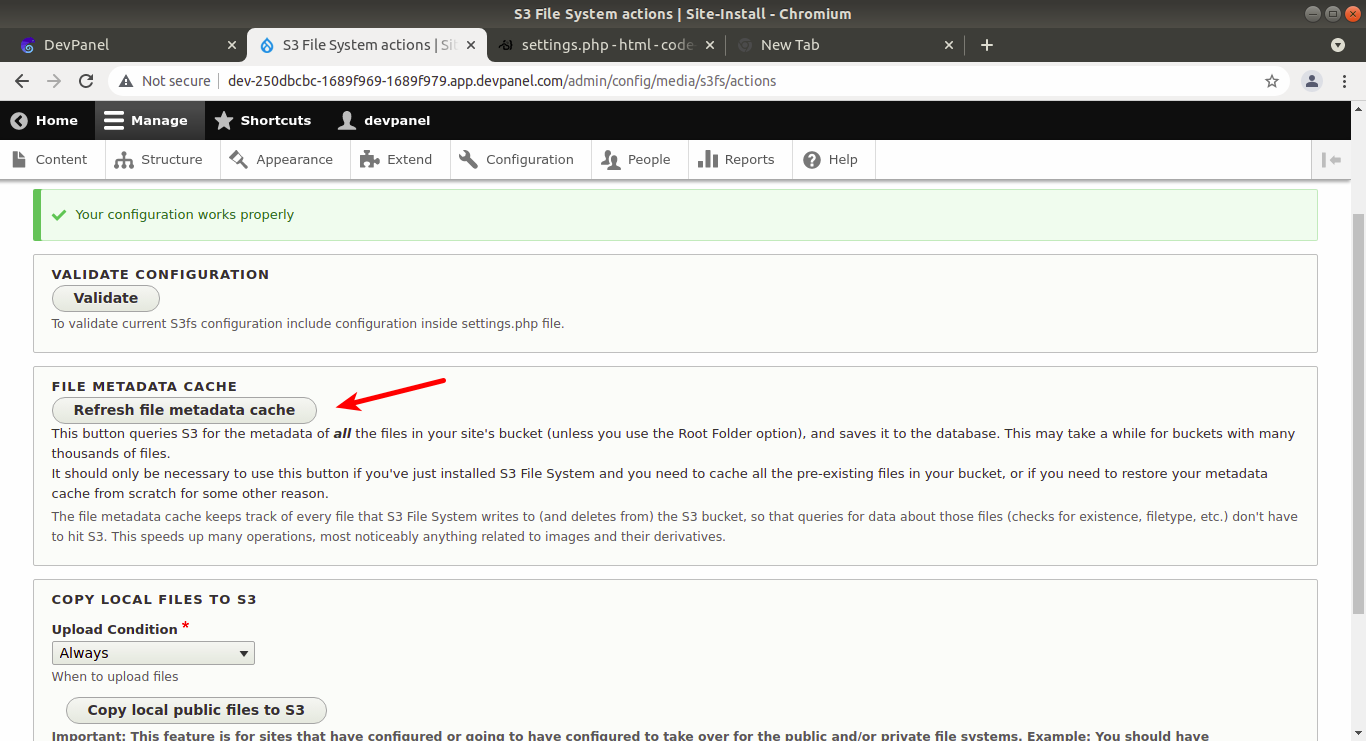This screenshot has width=1366, height=741.
Task: Open the devpanel user account menu
Action: click(385, 120)
